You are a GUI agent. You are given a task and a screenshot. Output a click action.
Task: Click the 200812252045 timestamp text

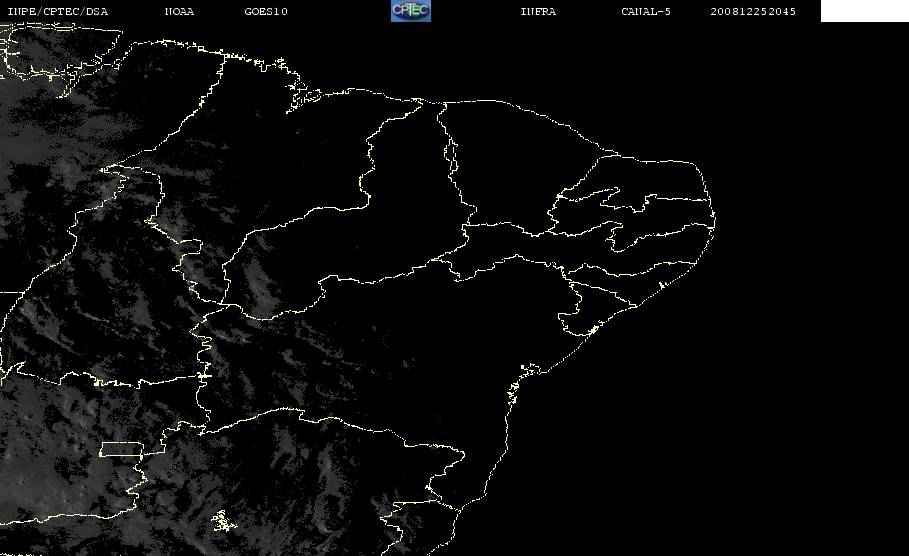click(x=753, y=11)
